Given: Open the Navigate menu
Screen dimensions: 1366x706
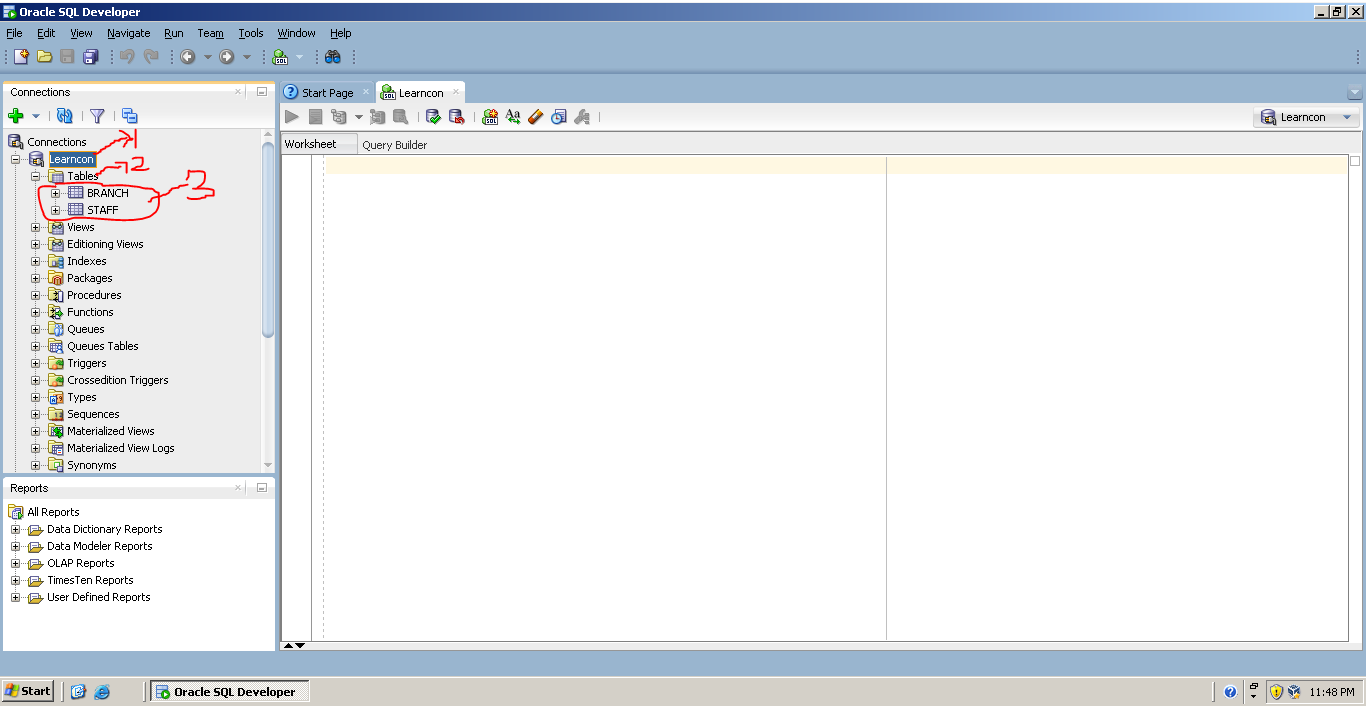Looking at the screenshot, I should pyautogui.click(x=129, y=33).
